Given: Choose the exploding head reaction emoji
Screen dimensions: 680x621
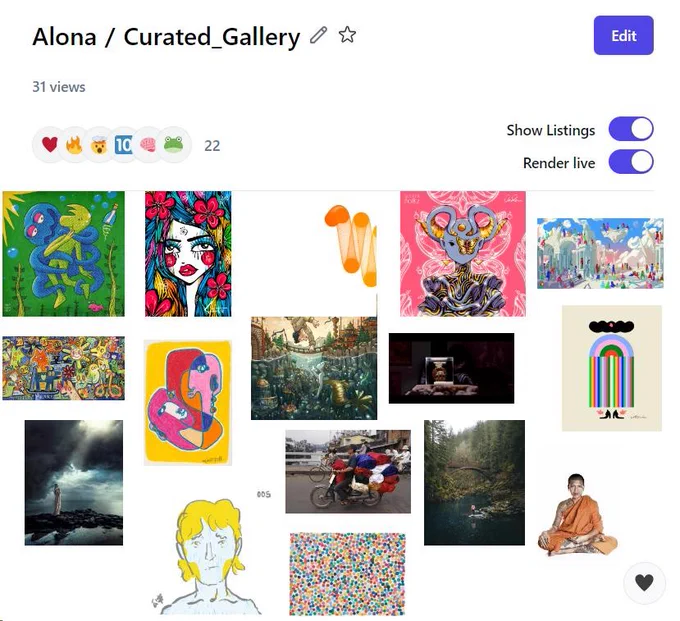Looking at the screenshot, I should (99, 145).
